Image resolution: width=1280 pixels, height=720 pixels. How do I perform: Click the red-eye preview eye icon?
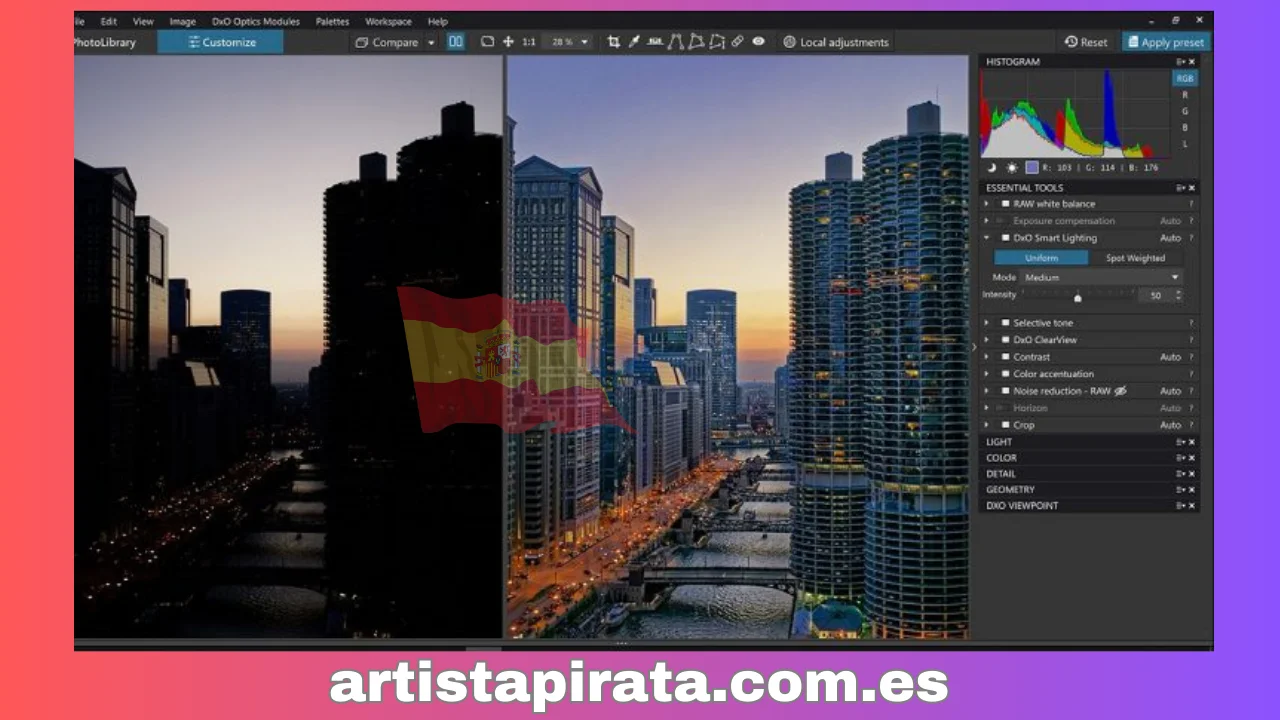click(759, 42)
